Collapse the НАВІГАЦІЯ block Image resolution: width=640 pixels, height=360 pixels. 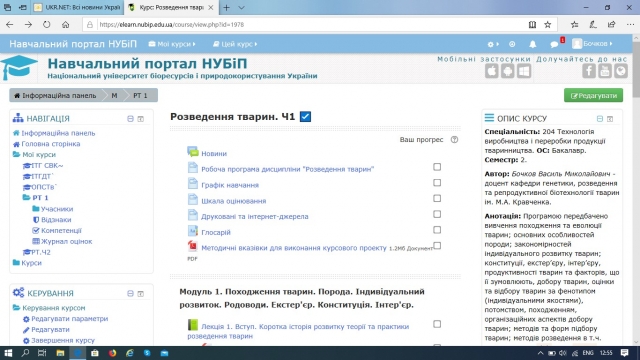click(x=130, y=119)
